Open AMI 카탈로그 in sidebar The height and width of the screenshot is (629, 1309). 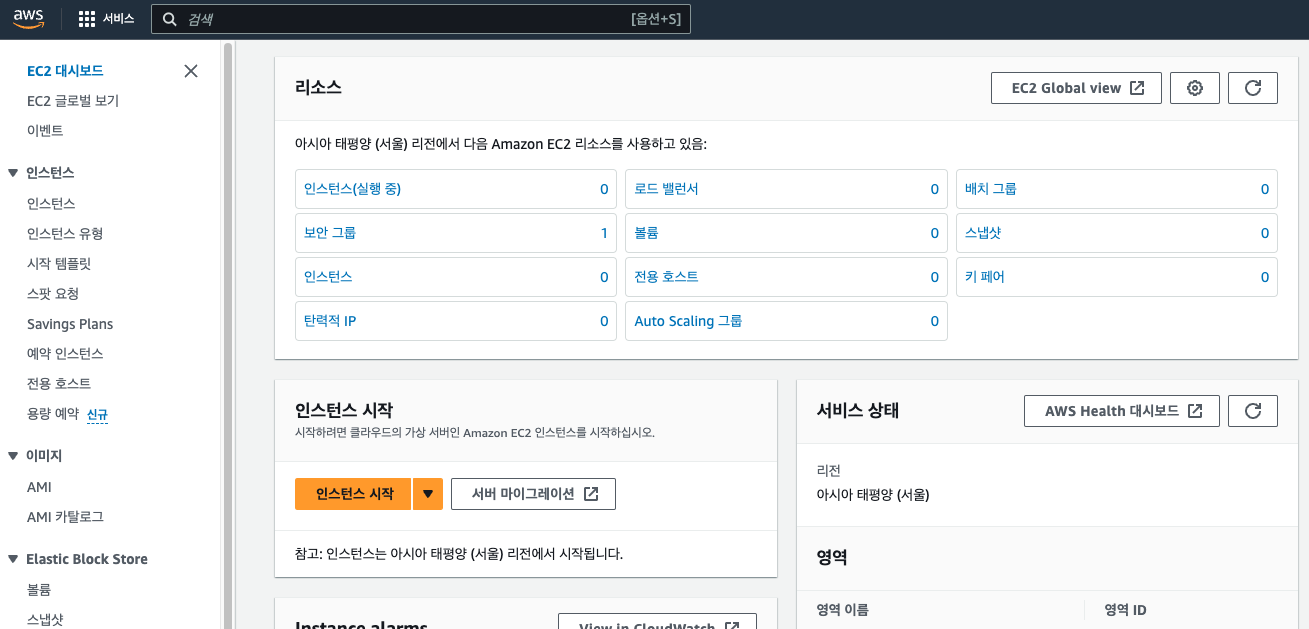coord(65,517)
